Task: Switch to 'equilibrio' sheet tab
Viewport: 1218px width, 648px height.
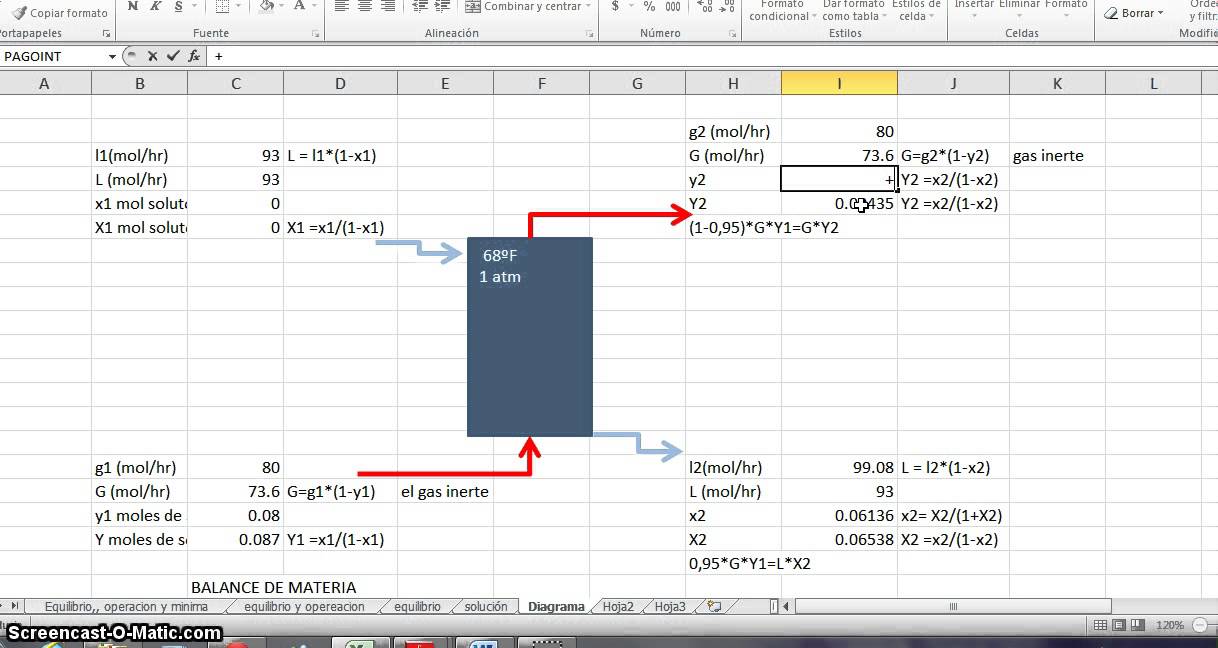Action: pyautogui.click(x=417, y=606)
